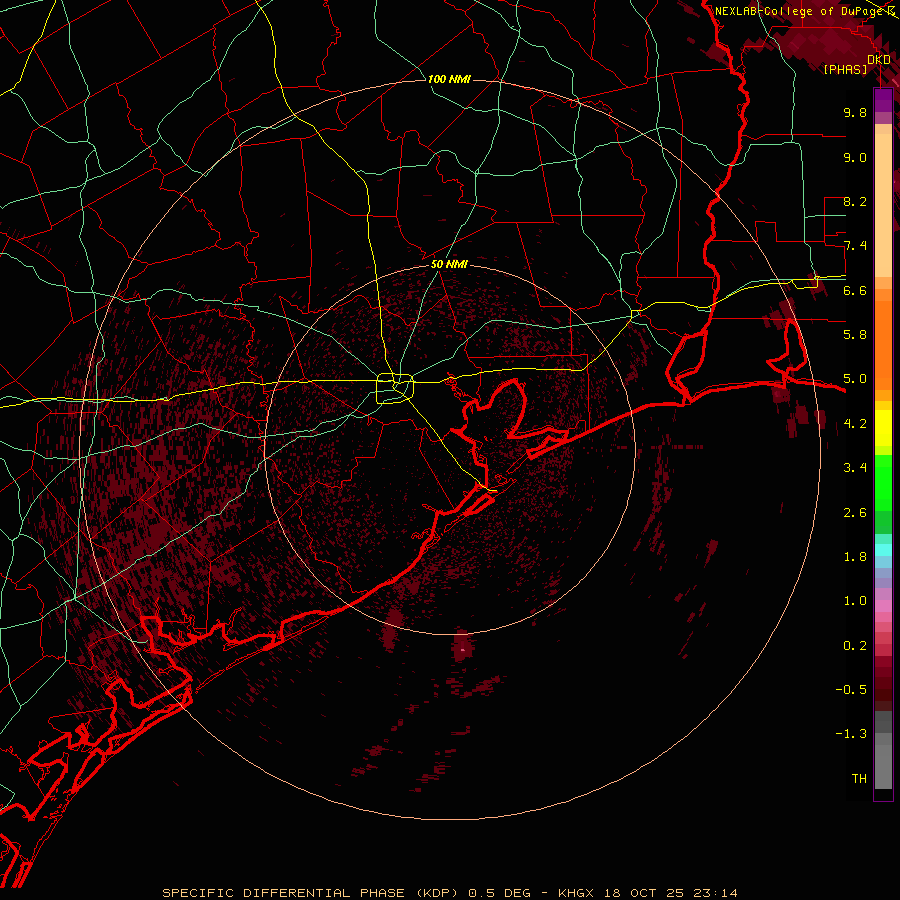Click the -0.5 value on the color scale
The image size is (900, 900).
[x=851, y=690]
